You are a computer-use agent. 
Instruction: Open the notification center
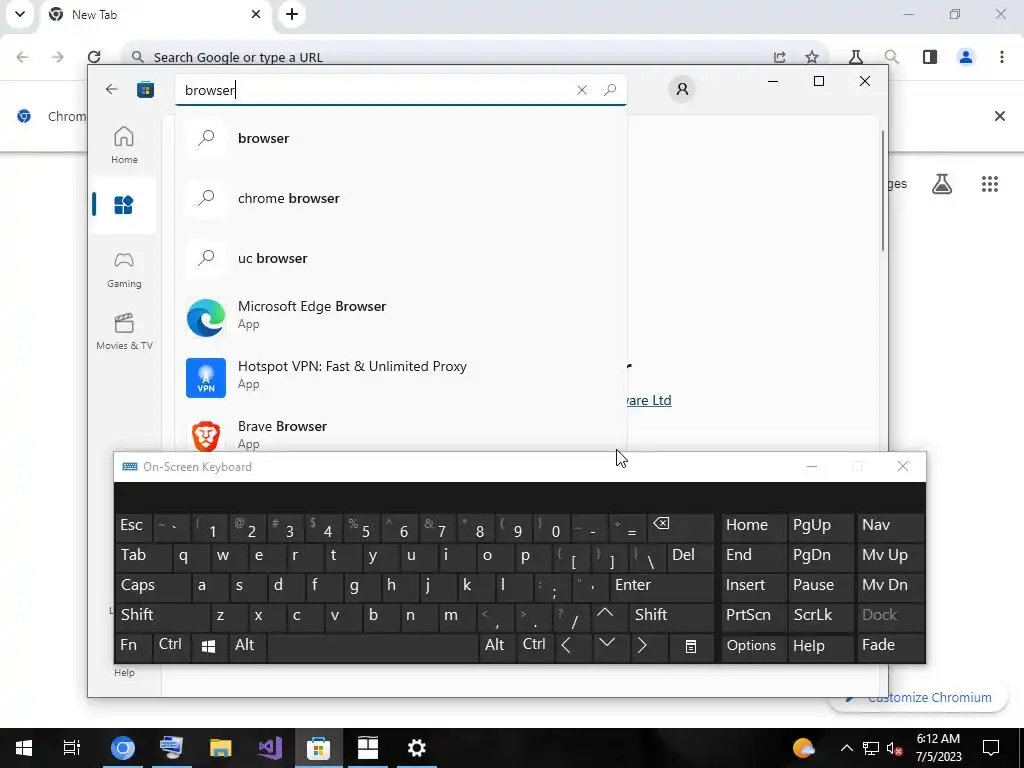[991, 748]
